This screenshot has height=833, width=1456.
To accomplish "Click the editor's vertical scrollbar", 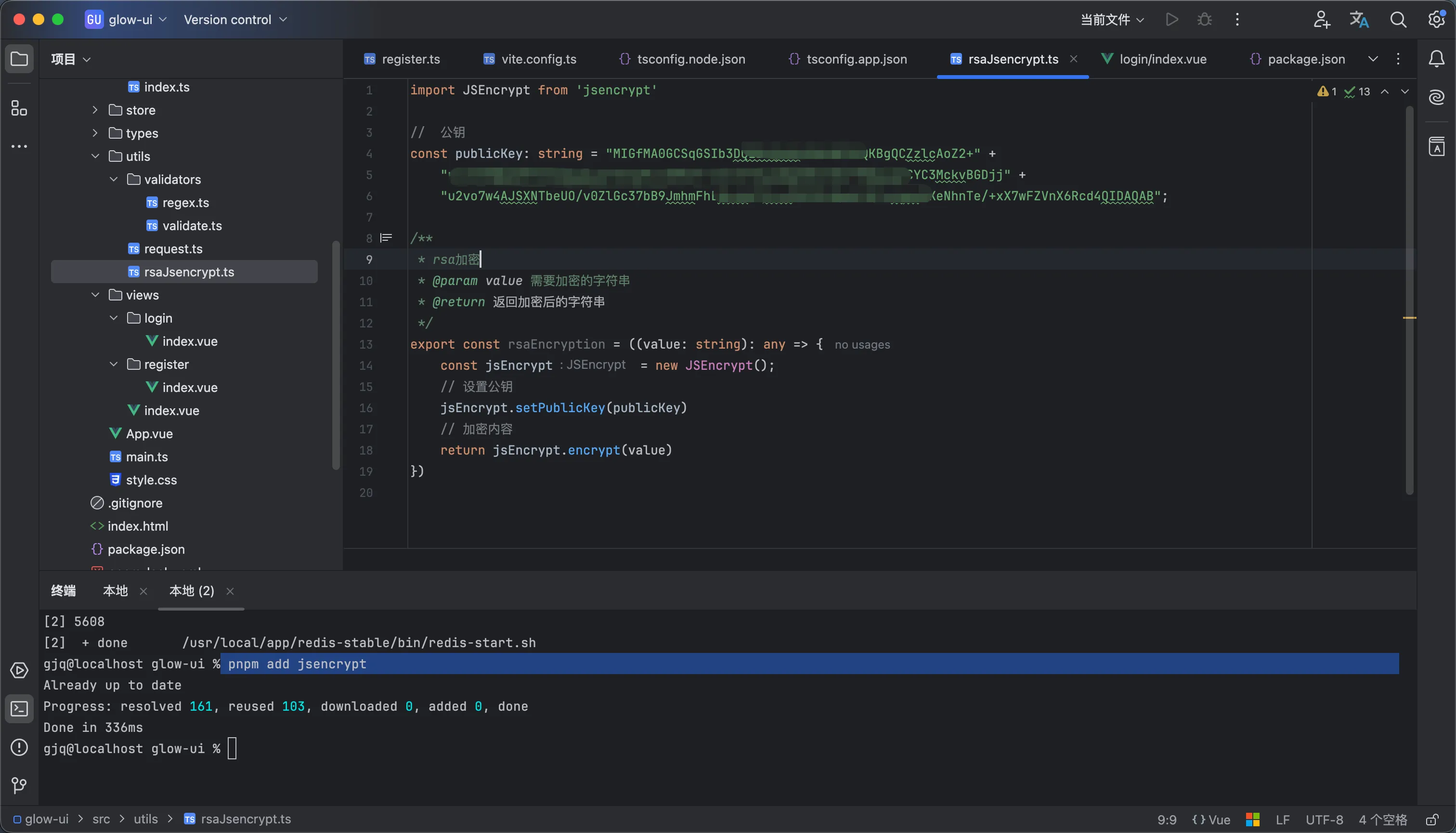I will [x=1409, y=286].
